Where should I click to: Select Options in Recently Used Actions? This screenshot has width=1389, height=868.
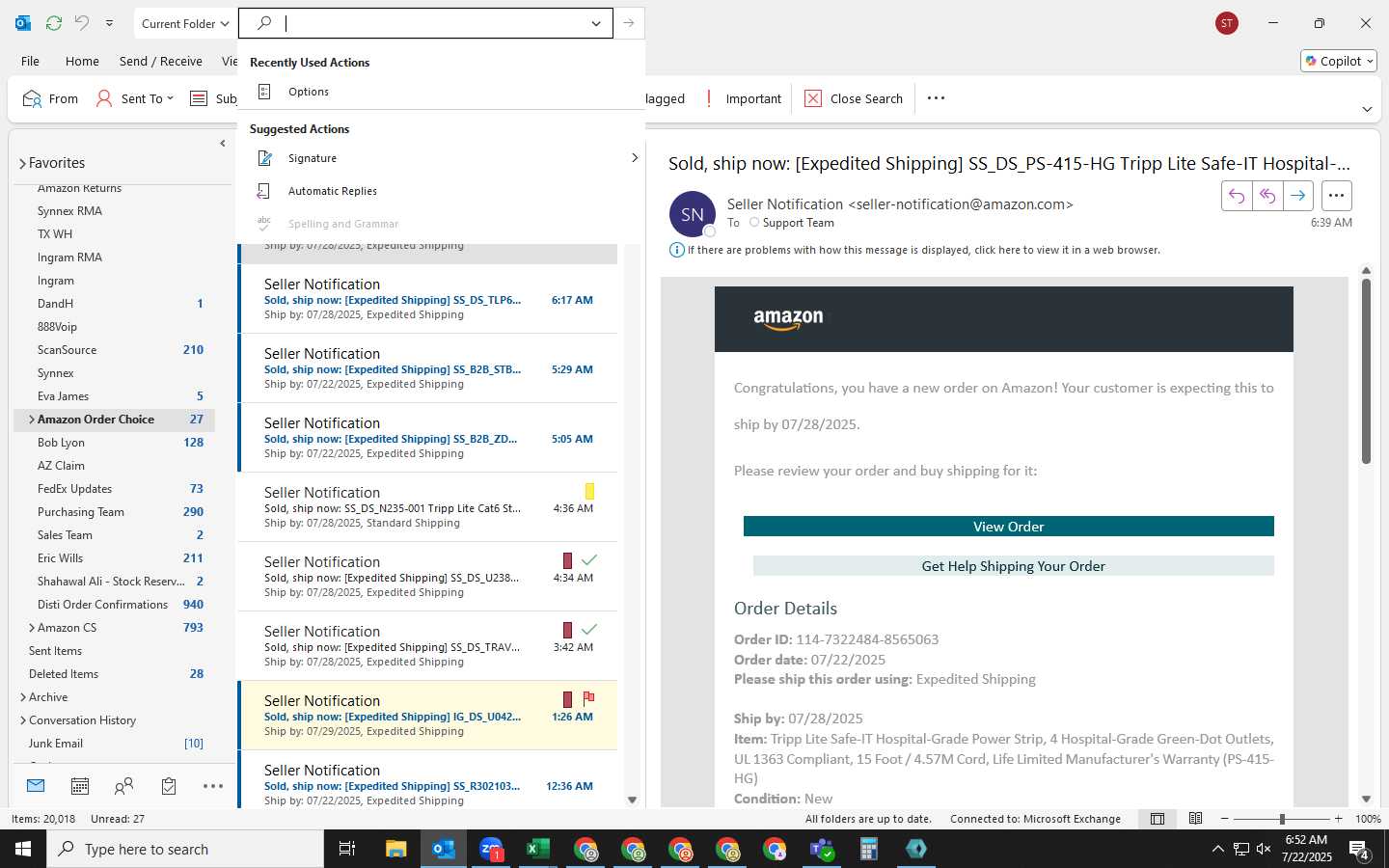(309, 92)
